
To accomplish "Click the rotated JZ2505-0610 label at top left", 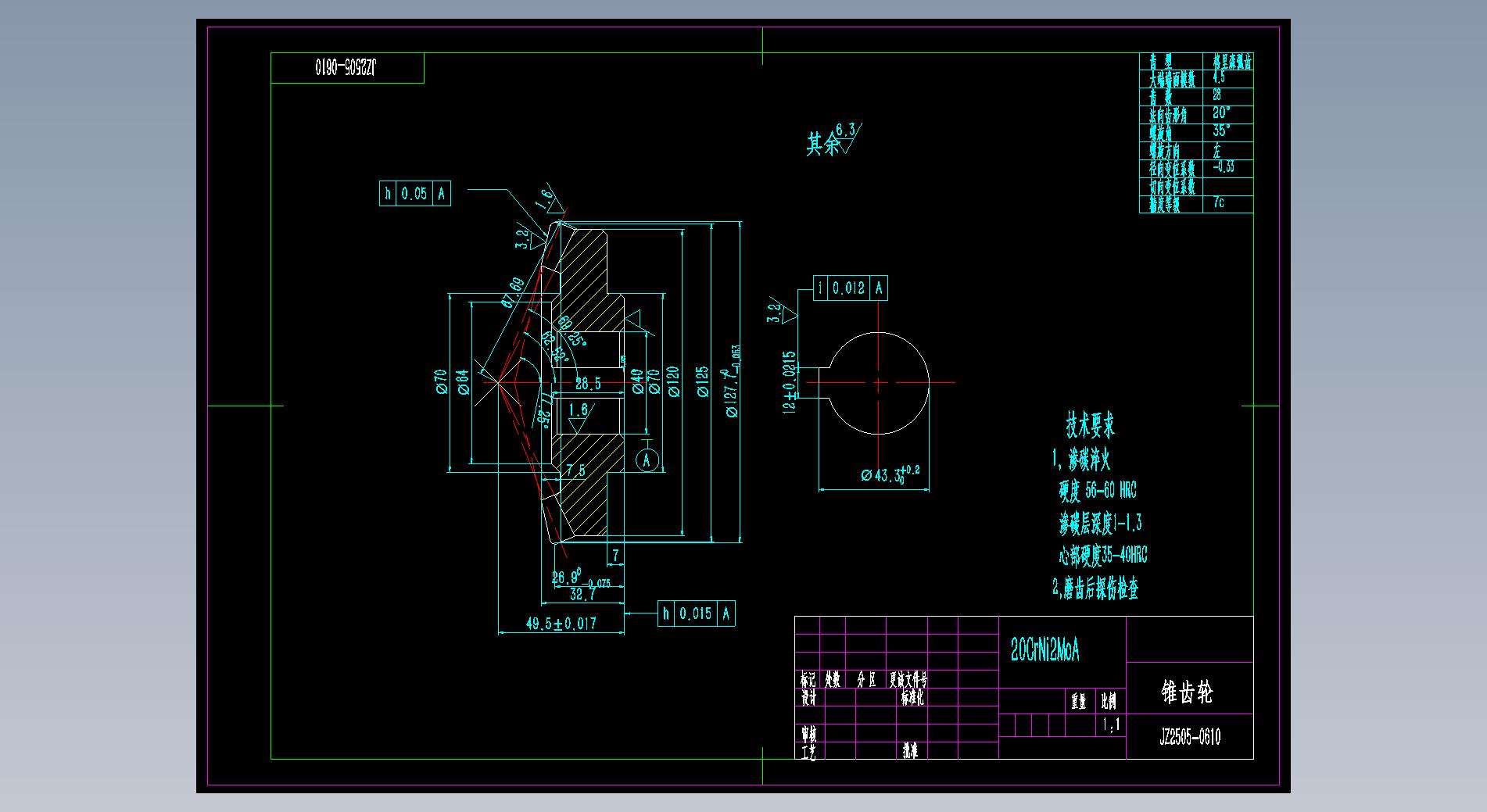I will [x=346, y=67].
